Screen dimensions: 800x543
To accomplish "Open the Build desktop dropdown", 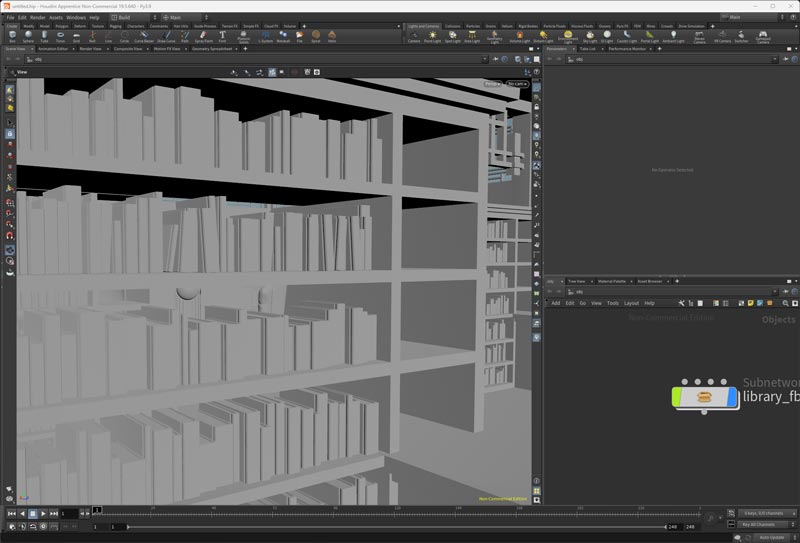I will [129, 17].
